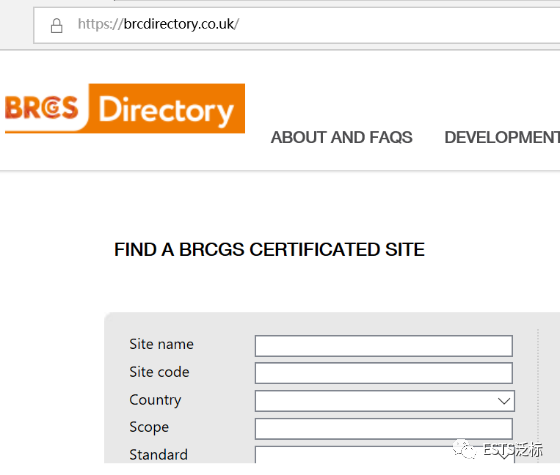Open the Standard dropdown field
The width and height of the screenshot is (560, 475).
385,454
